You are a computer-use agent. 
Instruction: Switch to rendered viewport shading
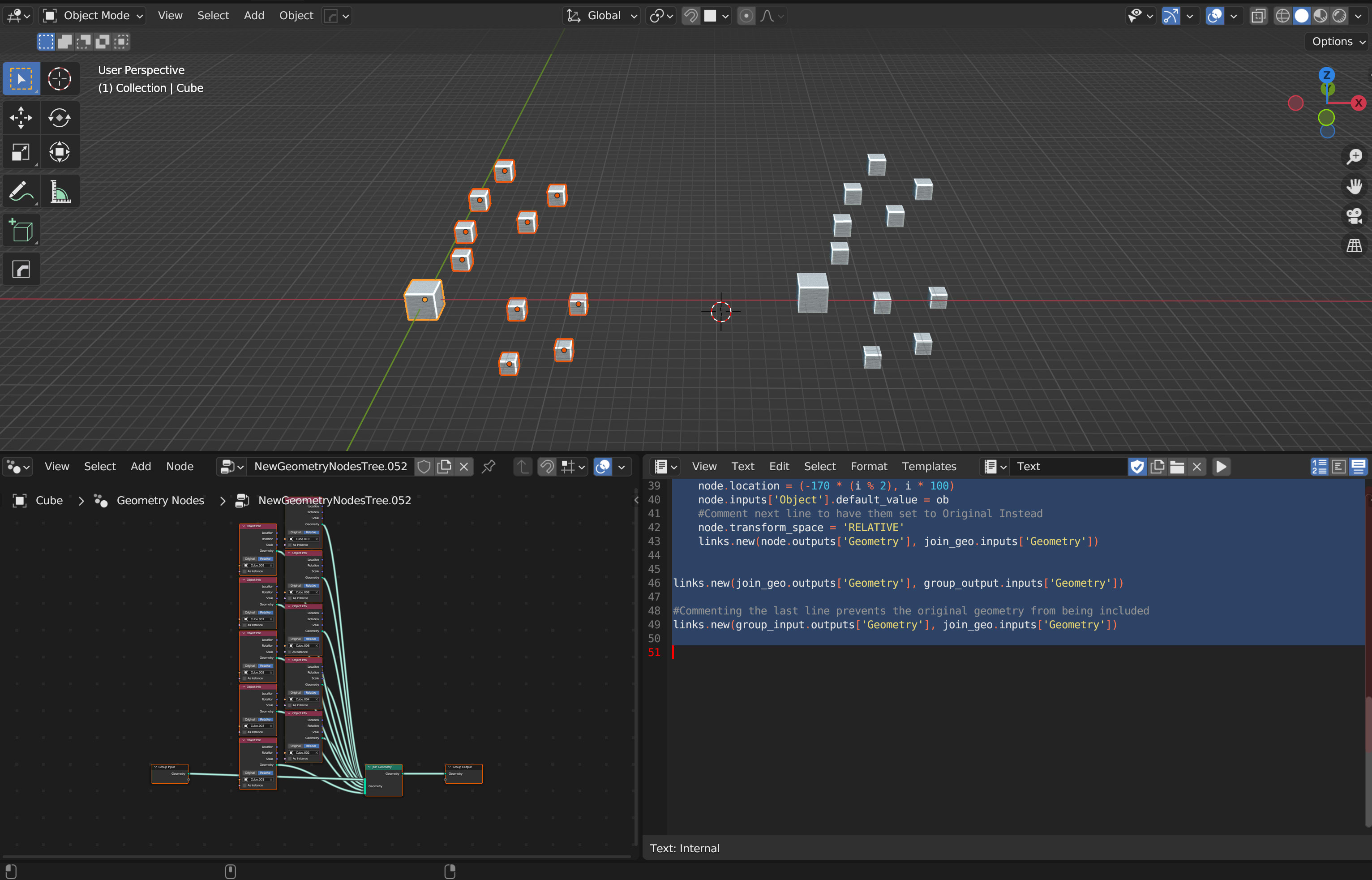1339,15
